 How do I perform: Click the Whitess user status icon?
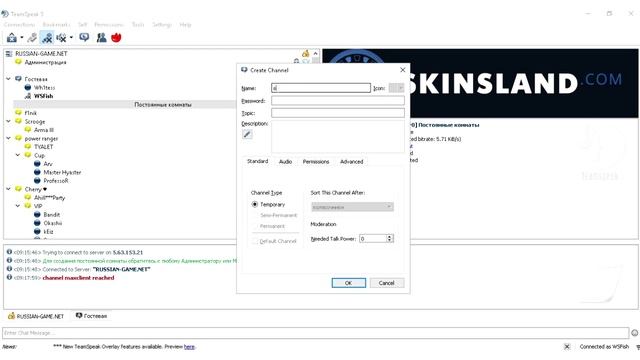tap(28, 87)
